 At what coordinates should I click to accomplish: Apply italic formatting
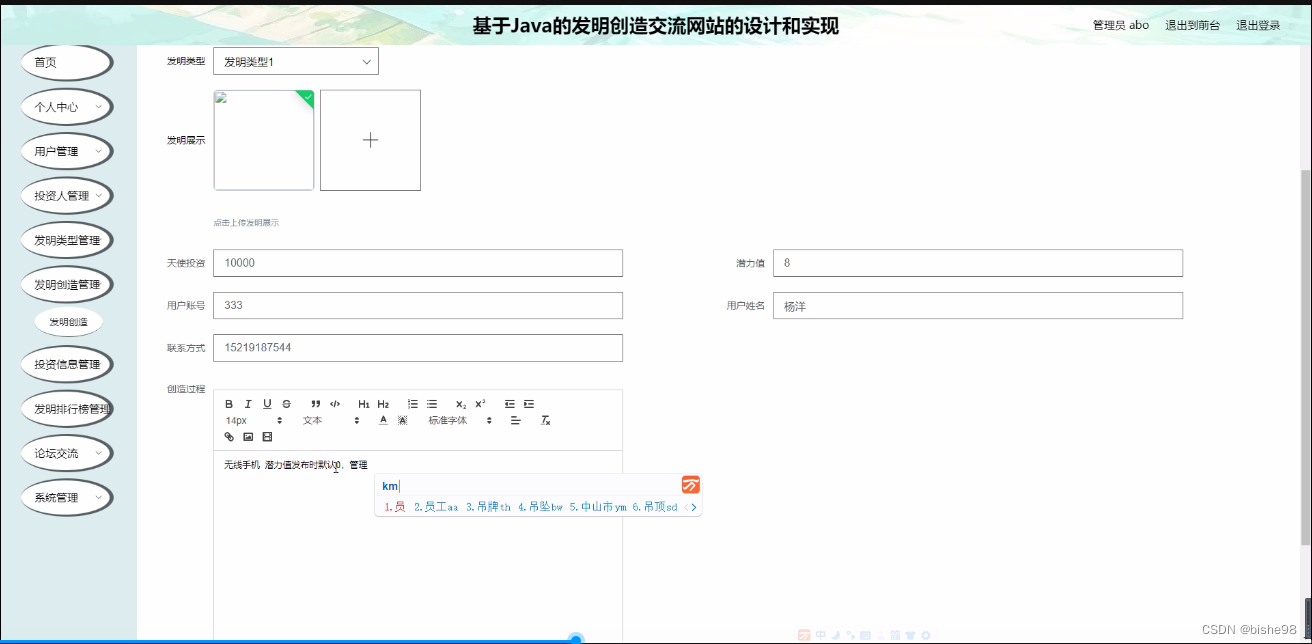click(x=248, y=404)
